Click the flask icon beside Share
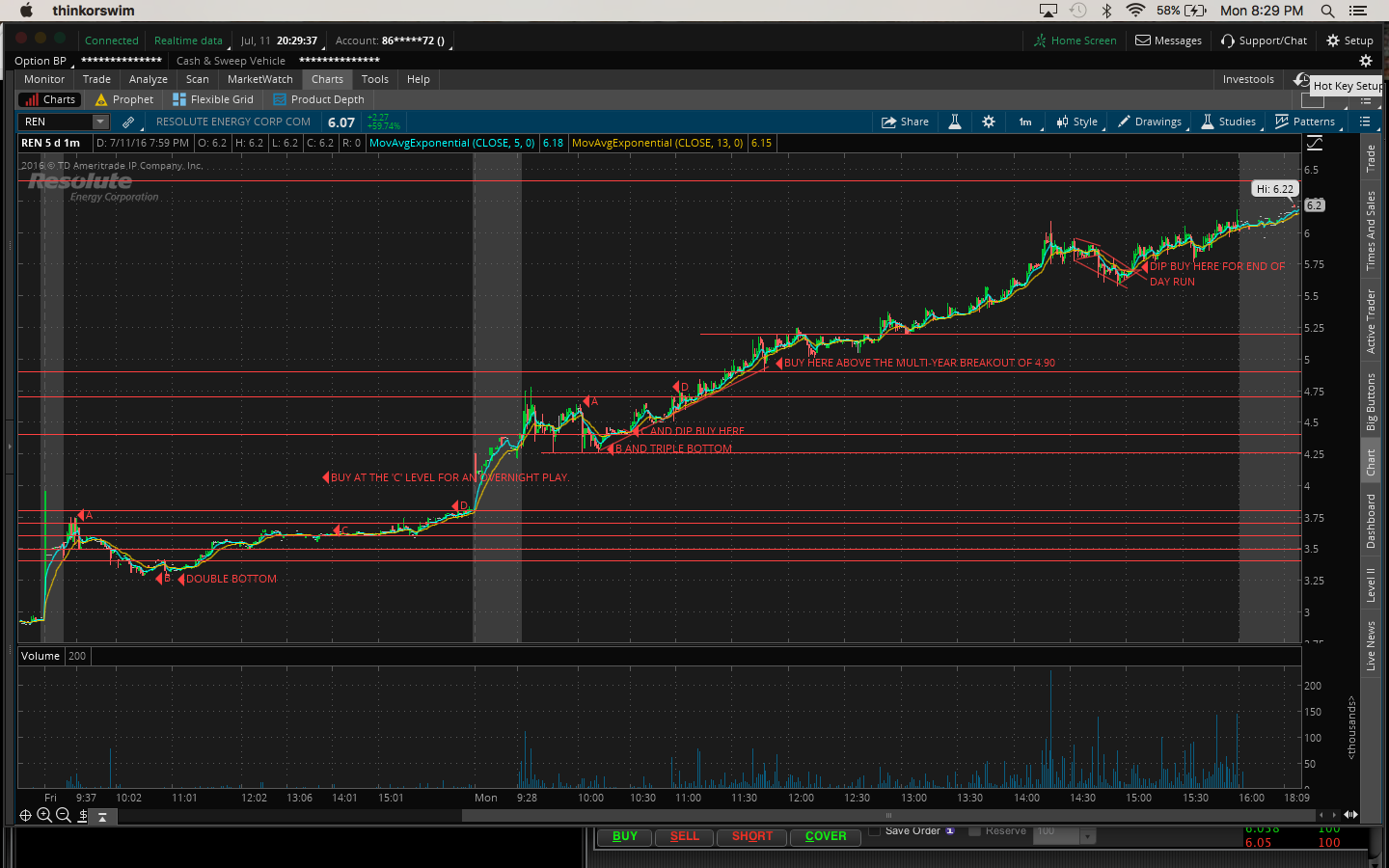The height and width of the screenshot is (868, 1389). click(x=955, y=122)
